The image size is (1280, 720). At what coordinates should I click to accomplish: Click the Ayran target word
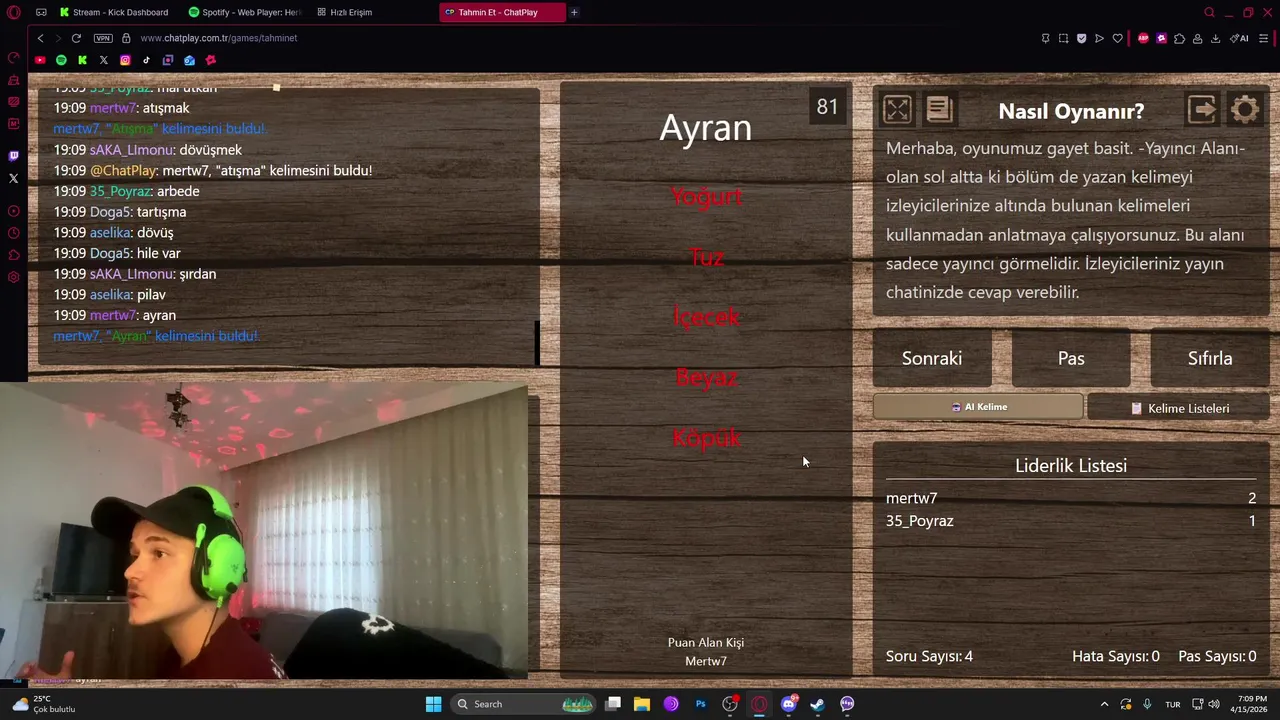point(705,128)
